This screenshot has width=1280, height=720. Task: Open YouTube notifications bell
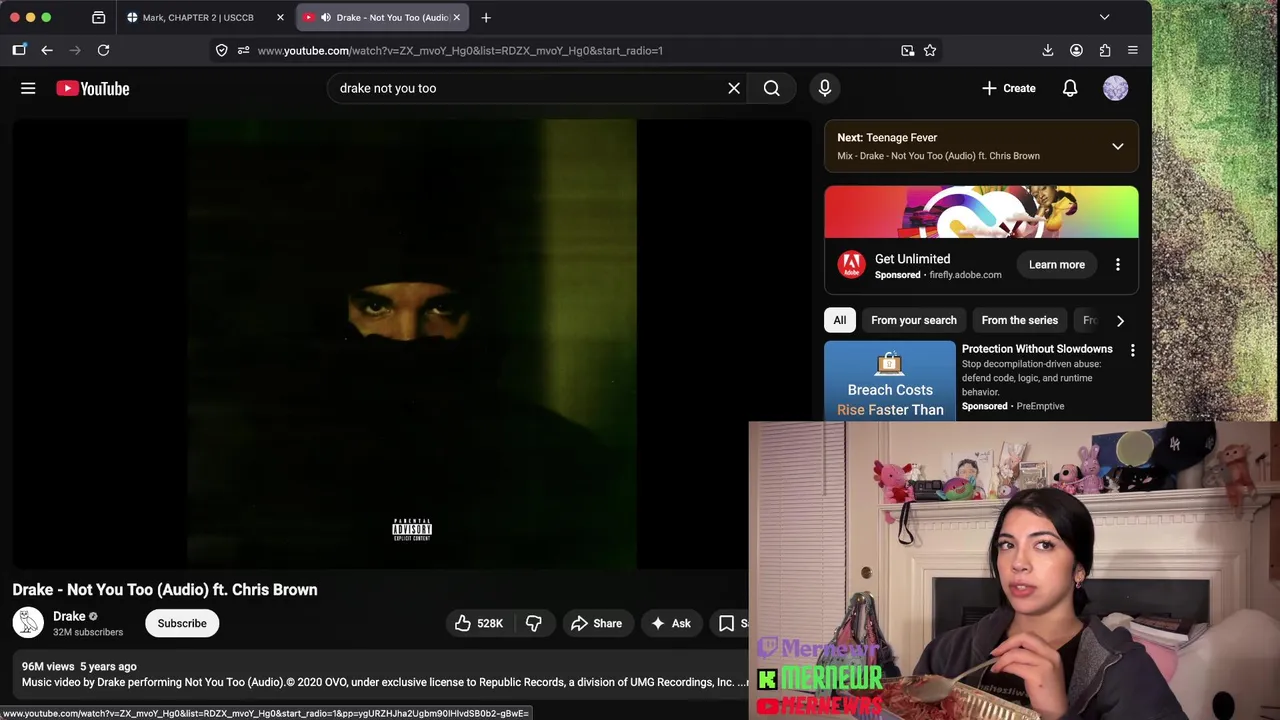(1070, 88)
